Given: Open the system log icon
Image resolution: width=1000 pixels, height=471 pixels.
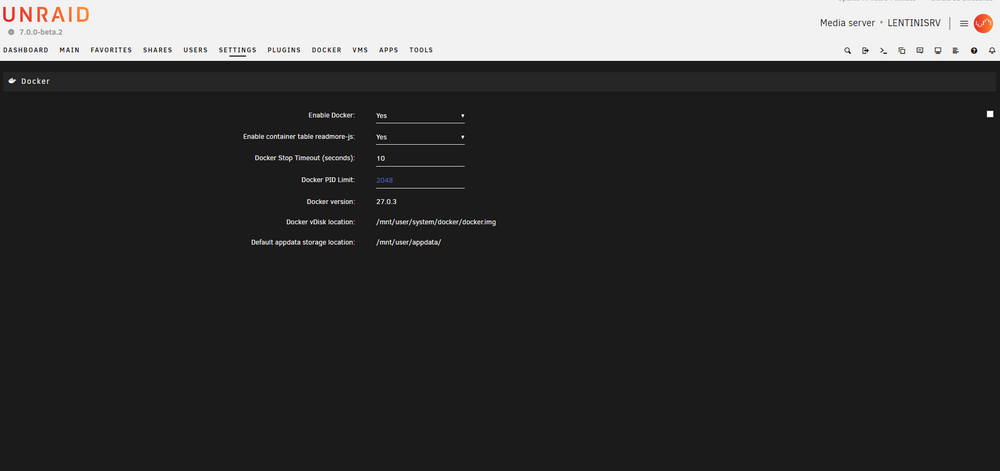Looking at the screenshot, I should click(x=955, y=50).
